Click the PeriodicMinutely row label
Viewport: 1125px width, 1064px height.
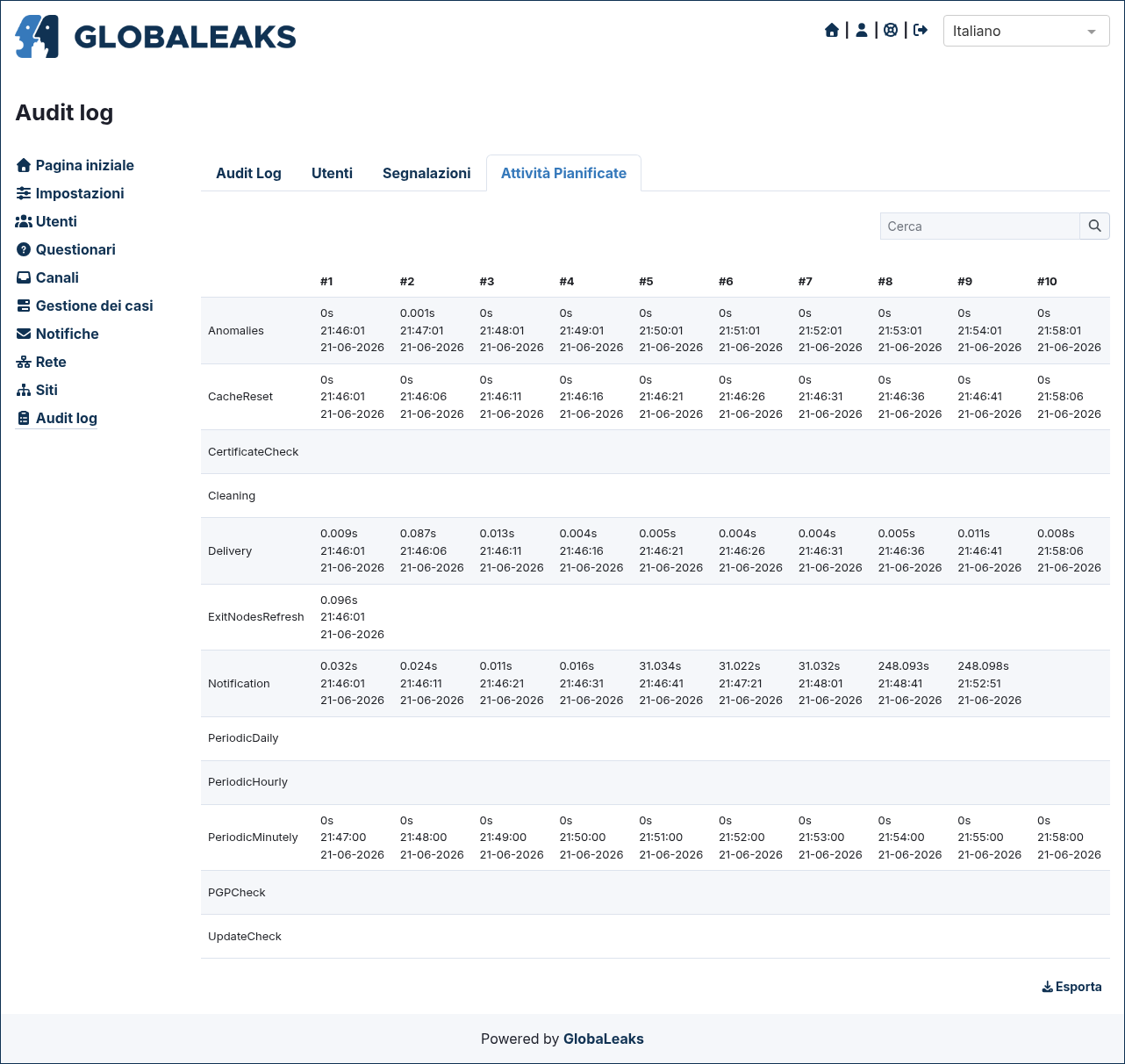click(x=253, y=838)
